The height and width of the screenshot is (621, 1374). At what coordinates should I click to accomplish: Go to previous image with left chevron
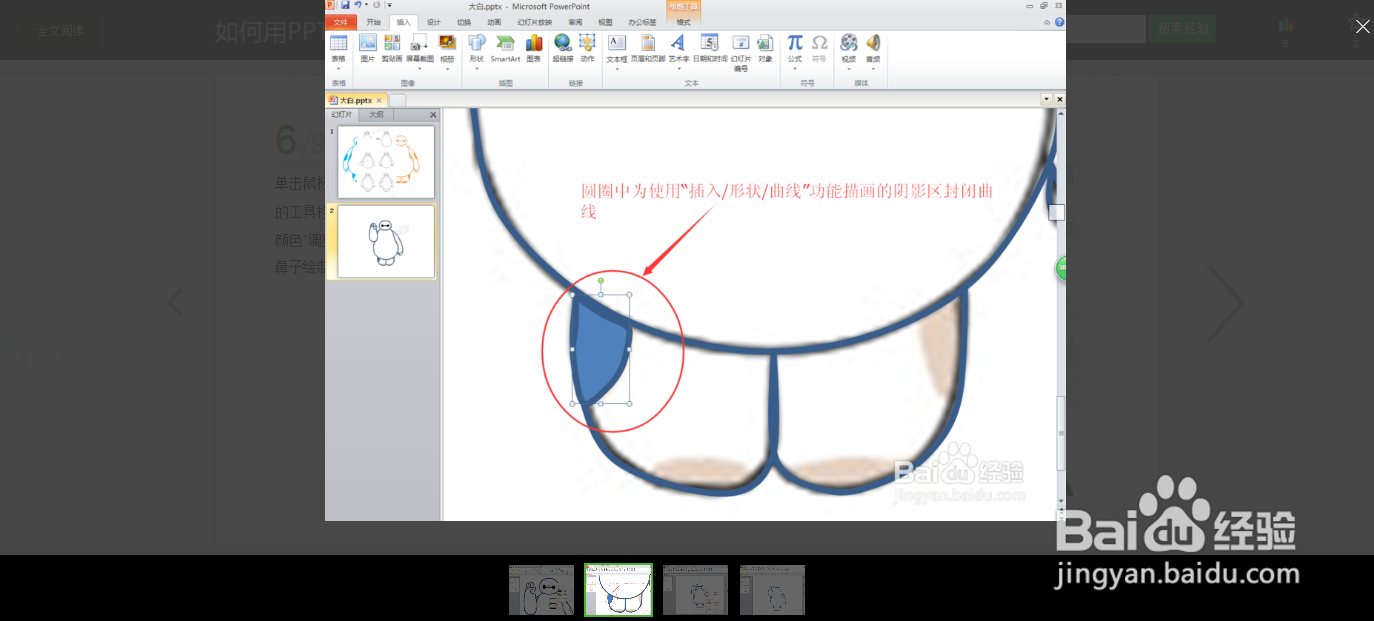tap(175, 302)
